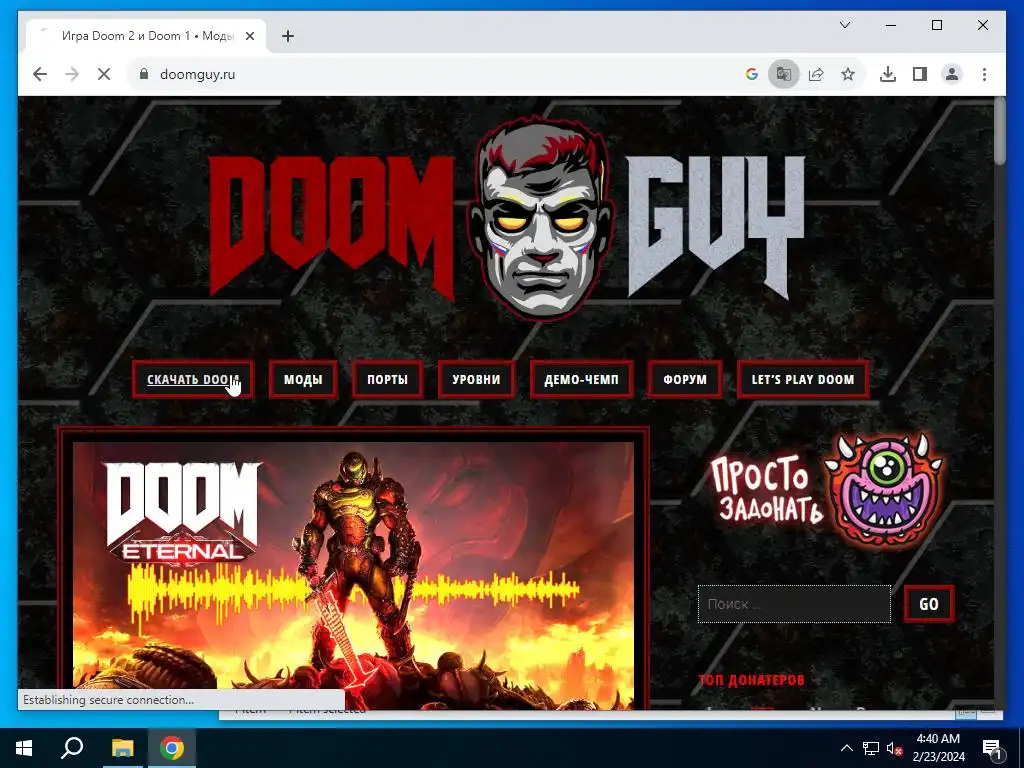This screenshot has width=1024, height=768.
Task: Click the ТОП ДОНАТЕРОВ heading
Action: (752, 680)
